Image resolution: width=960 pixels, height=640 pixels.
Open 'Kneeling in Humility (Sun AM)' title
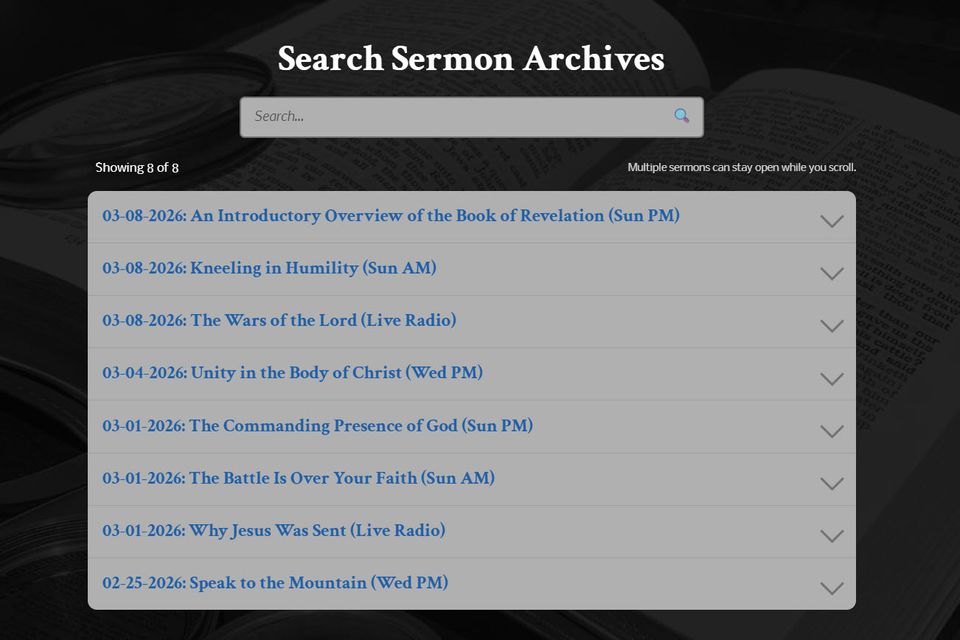pyautogui.click(x=269, y=268)
